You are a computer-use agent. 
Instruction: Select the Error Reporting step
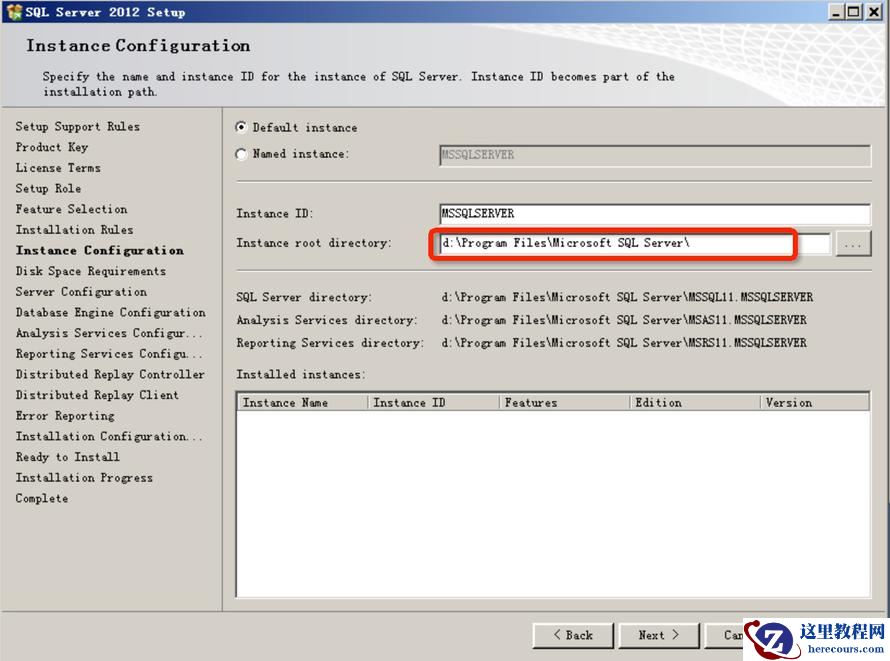pyautogui.click(x=65, y=416)
